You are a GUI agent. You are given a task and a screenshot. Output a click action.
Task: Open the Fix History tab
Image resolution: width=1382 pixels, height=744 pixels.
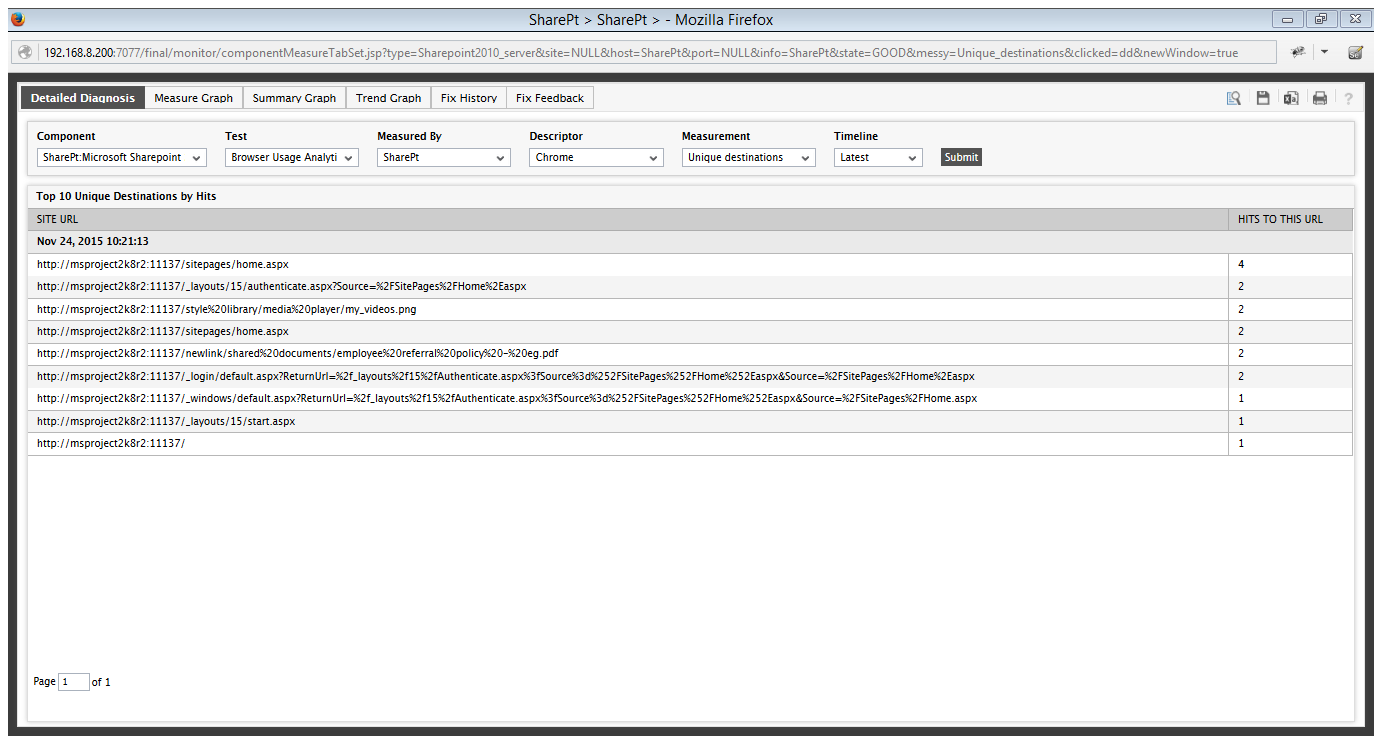click(469, 98)
